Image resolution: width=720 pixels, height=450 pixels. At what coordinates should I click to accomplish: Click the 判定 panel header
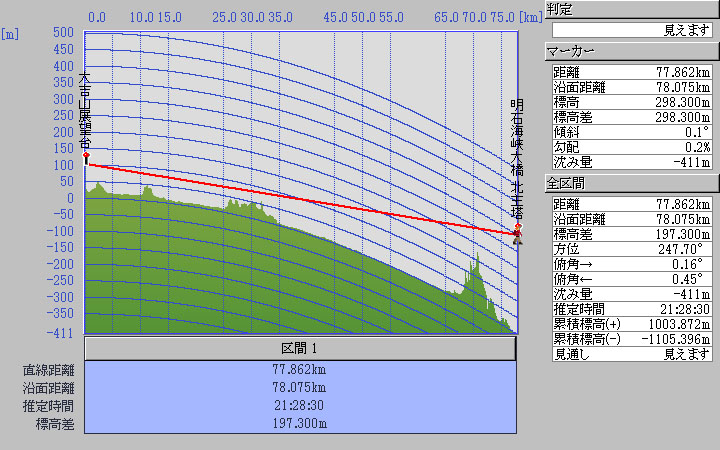[x=632, y=10]
